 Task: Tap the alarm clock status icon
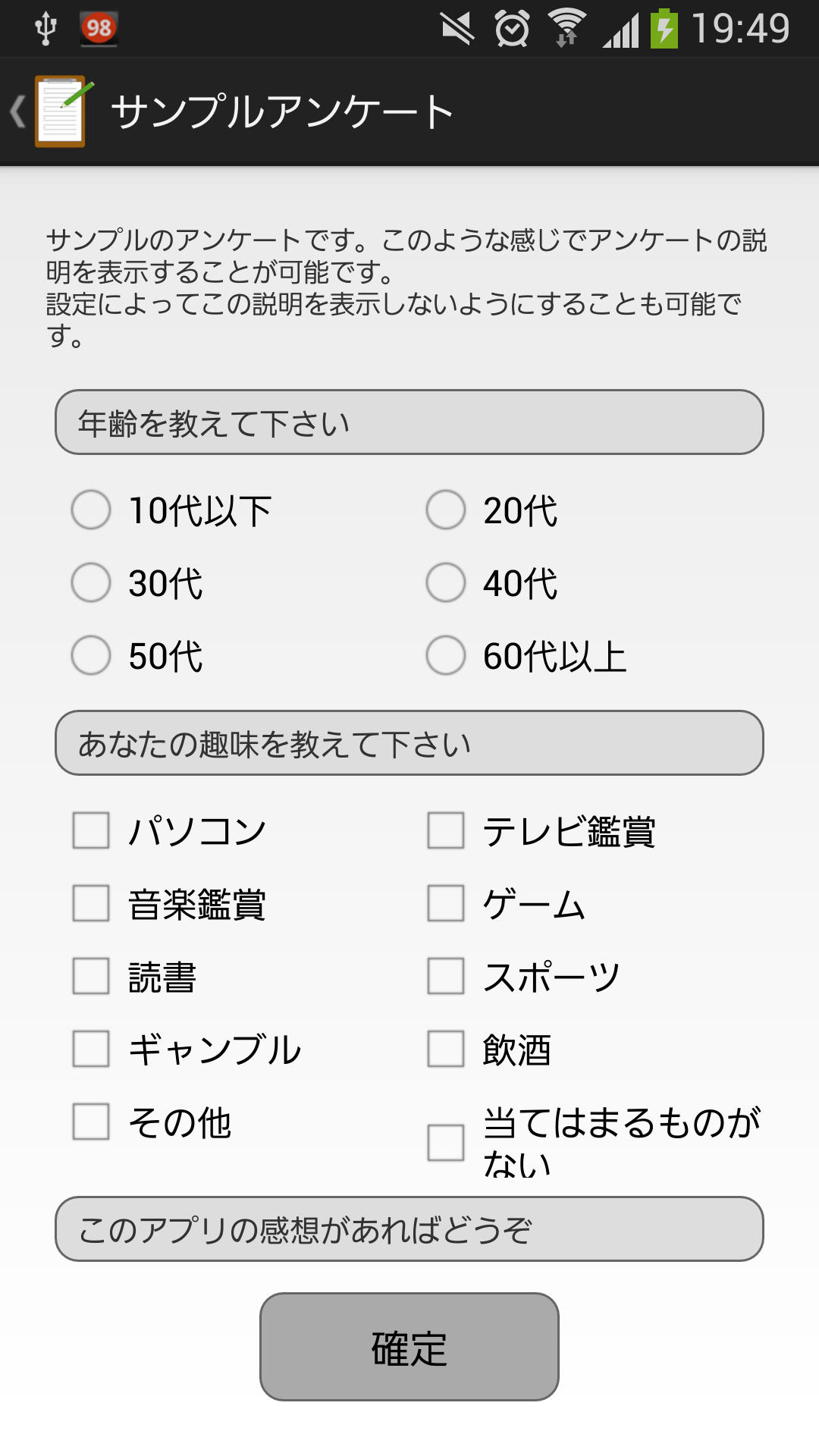(x=513, y=29)
